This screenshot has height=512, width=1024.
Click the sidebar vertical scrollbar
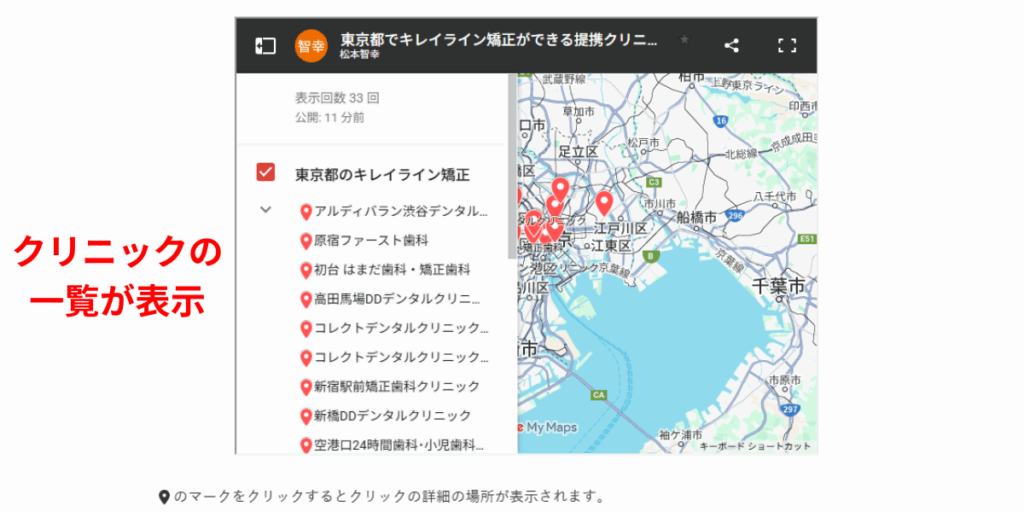point(512,167)
